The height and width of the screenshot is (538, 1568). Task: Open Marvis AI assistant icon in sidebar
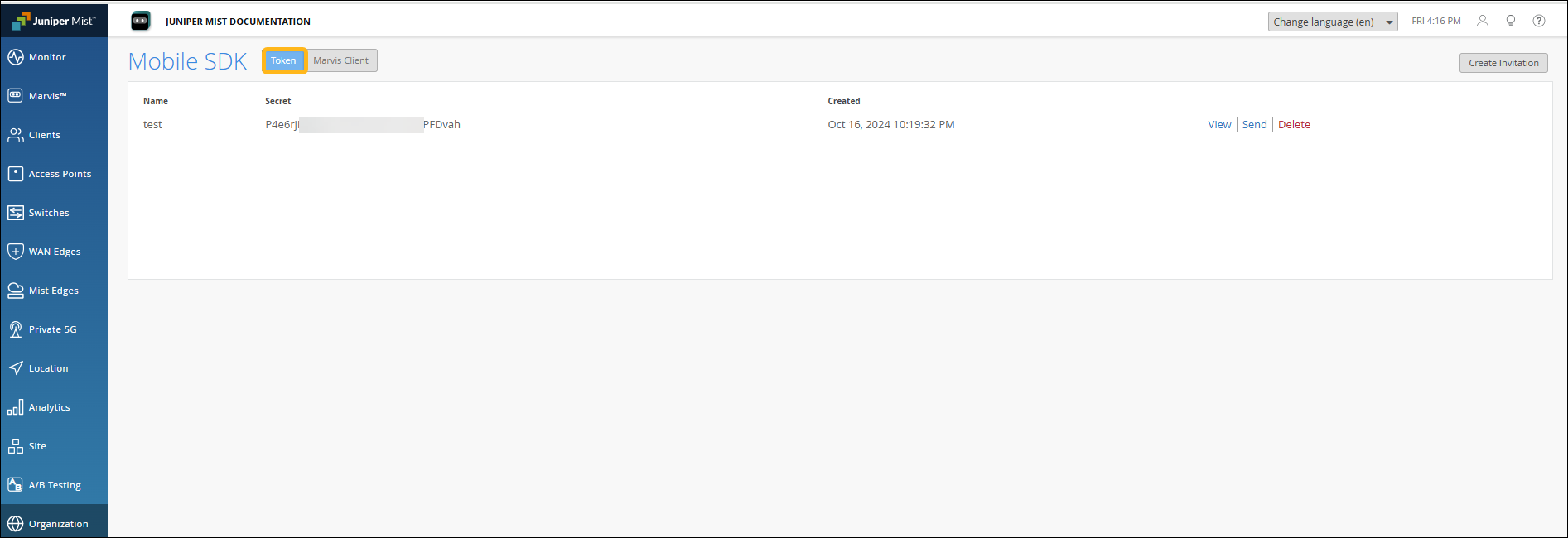tap(16, 96)
